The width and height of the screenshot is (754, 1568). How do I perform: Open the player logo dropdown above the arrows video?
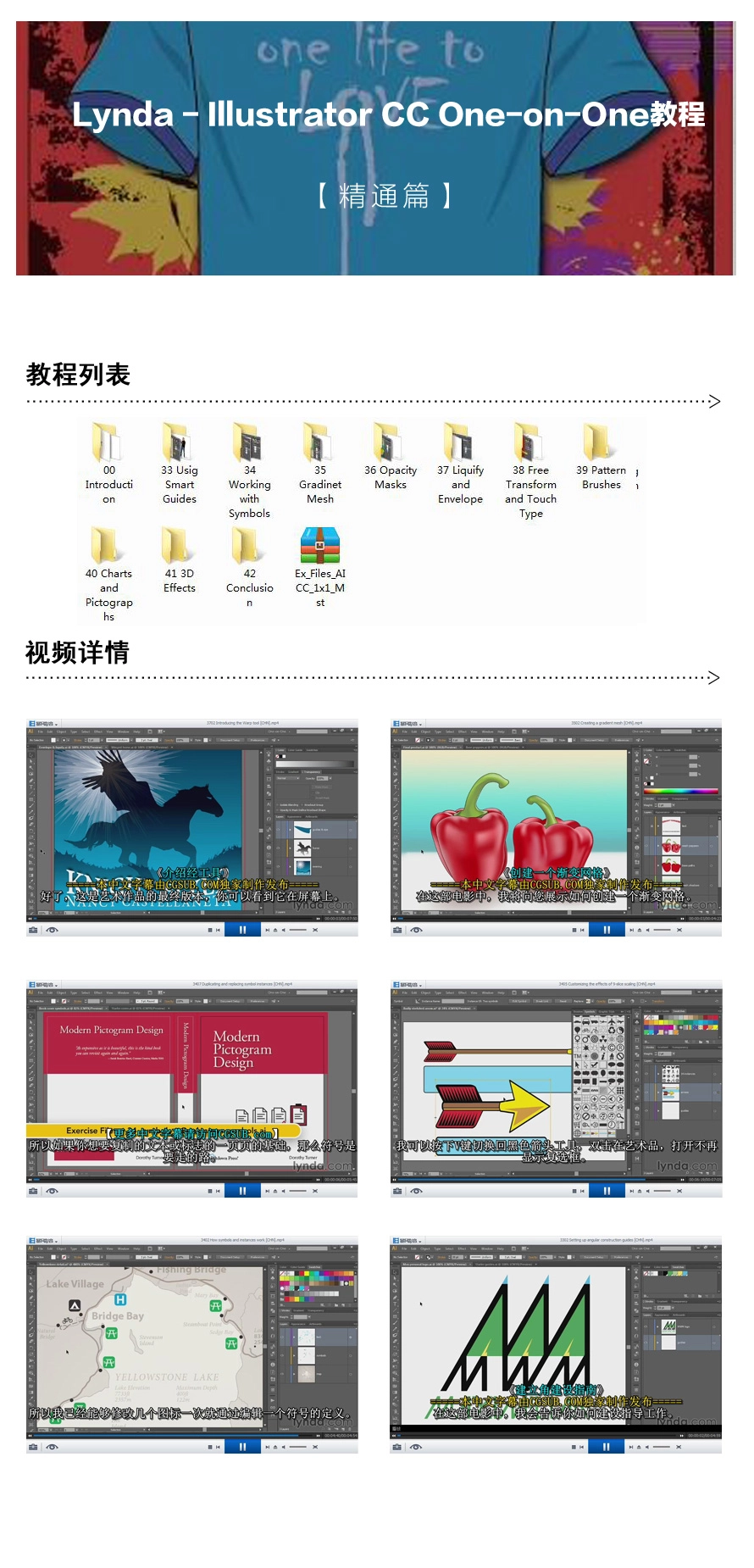[x=407, y=985]
